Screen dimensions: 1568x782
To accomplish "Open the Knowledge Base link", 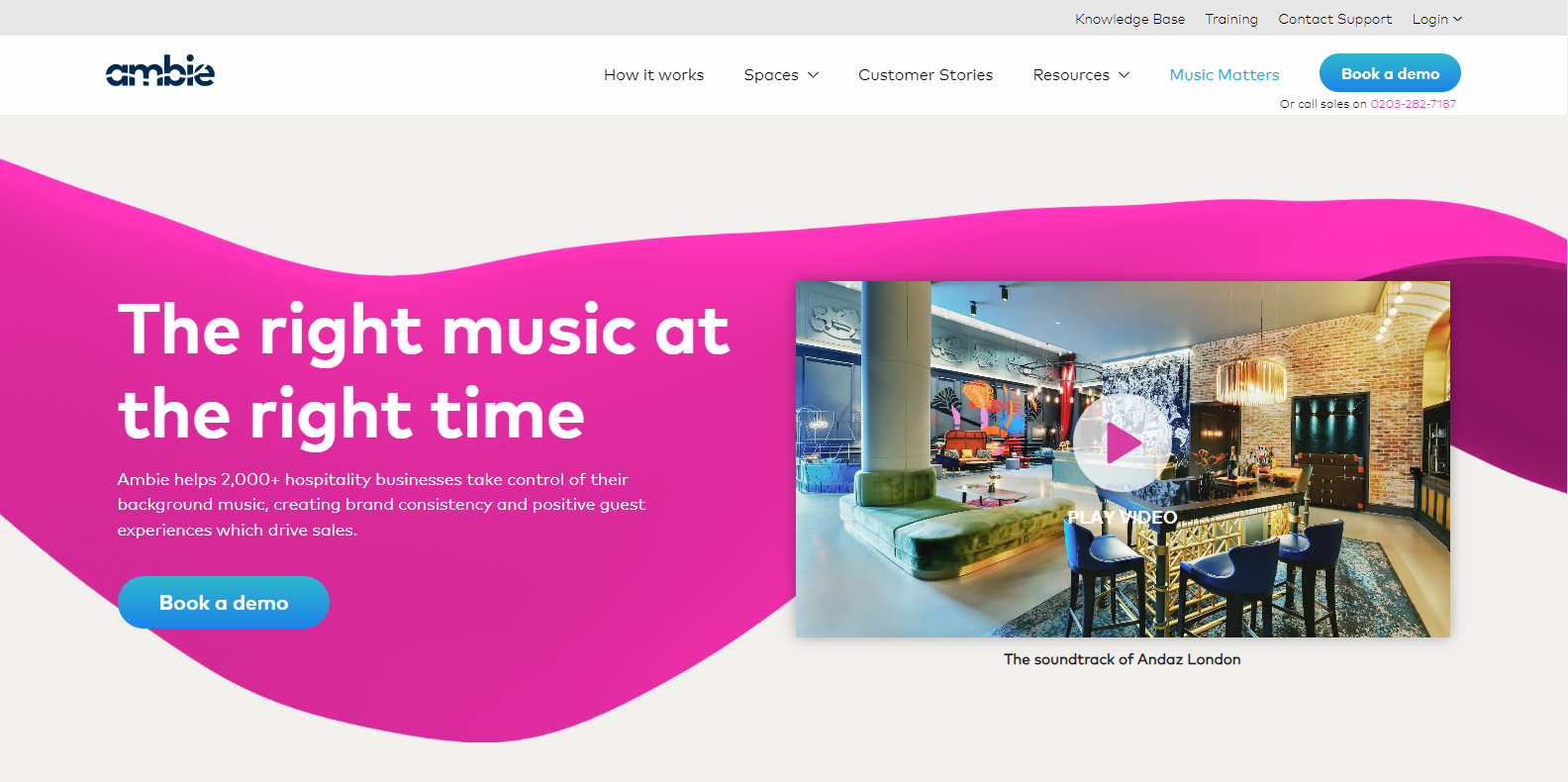I will (1129, 19).
